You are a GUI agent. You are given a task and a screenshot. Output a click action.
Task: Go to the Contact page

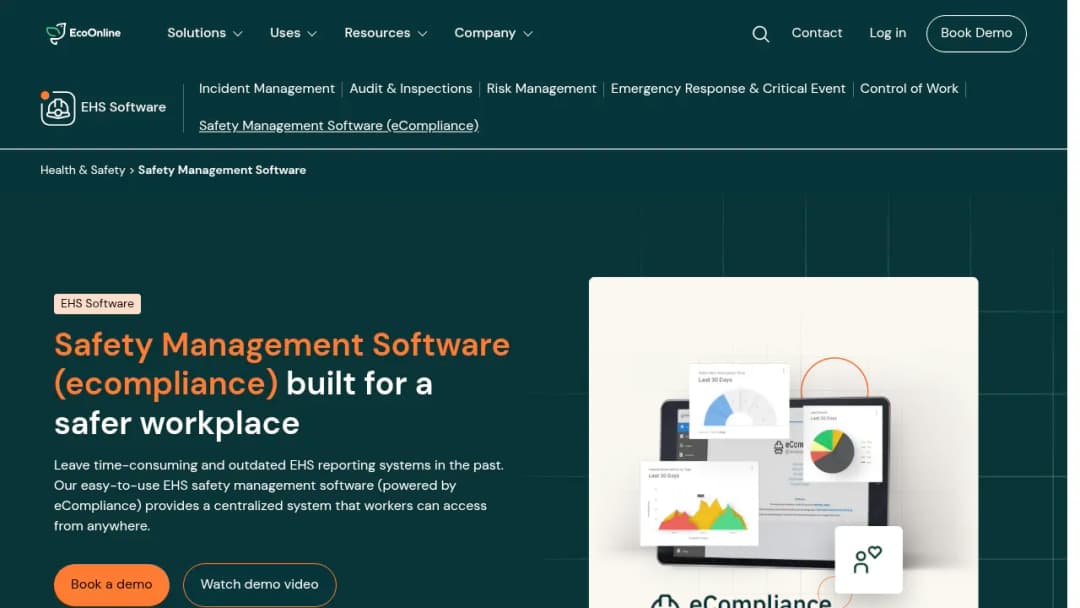(x=816, y=33)
